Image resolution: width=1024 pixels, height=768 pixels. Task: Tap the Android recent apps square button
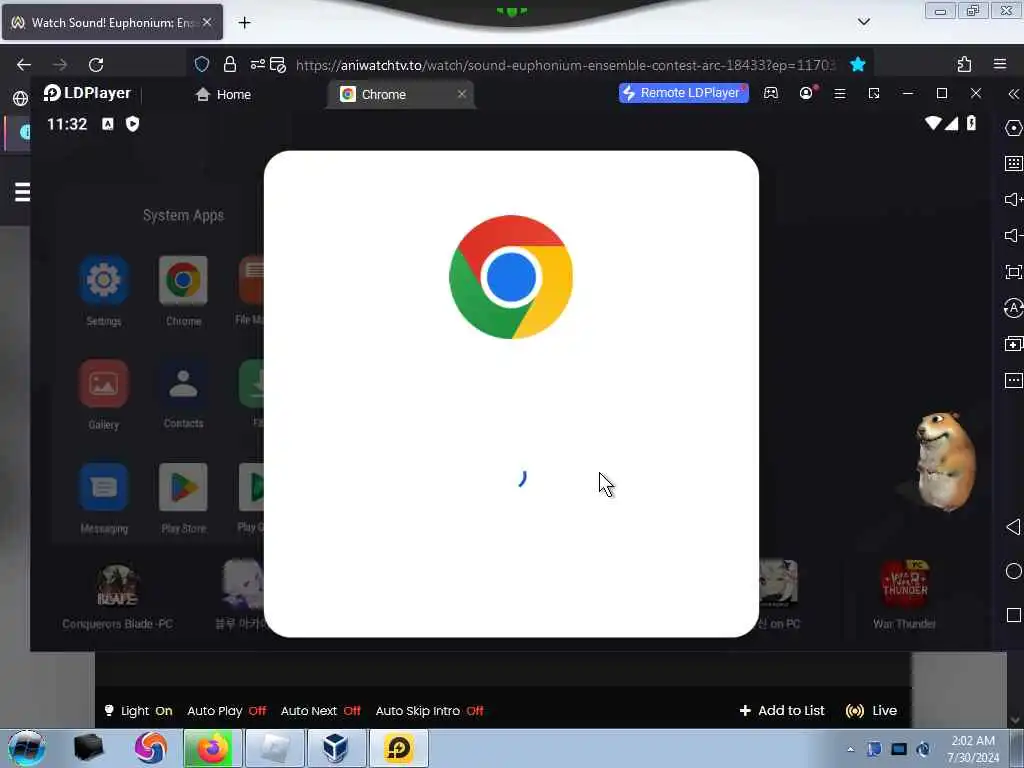pyautogui.click(x=1013, y=615)
